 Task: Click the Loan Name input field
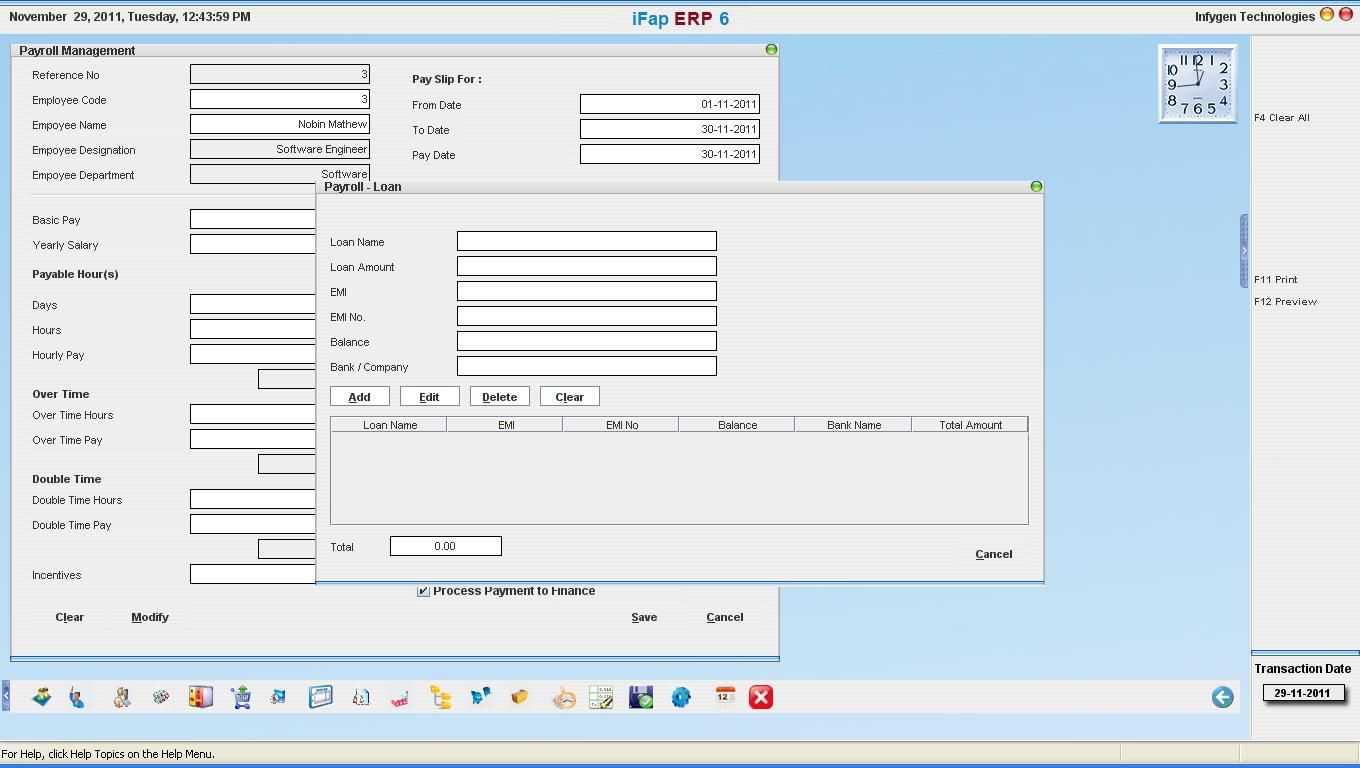pyautogui.click(x=586, y=241)
